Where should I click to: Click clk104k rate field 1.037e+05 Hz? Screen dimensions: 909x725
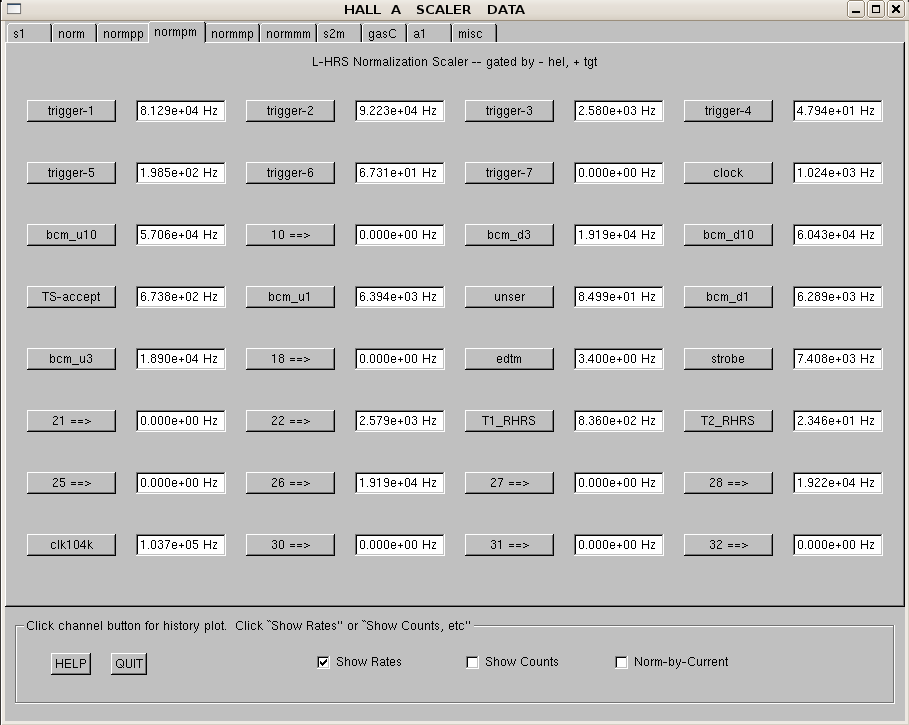click(x=181, y=545)
